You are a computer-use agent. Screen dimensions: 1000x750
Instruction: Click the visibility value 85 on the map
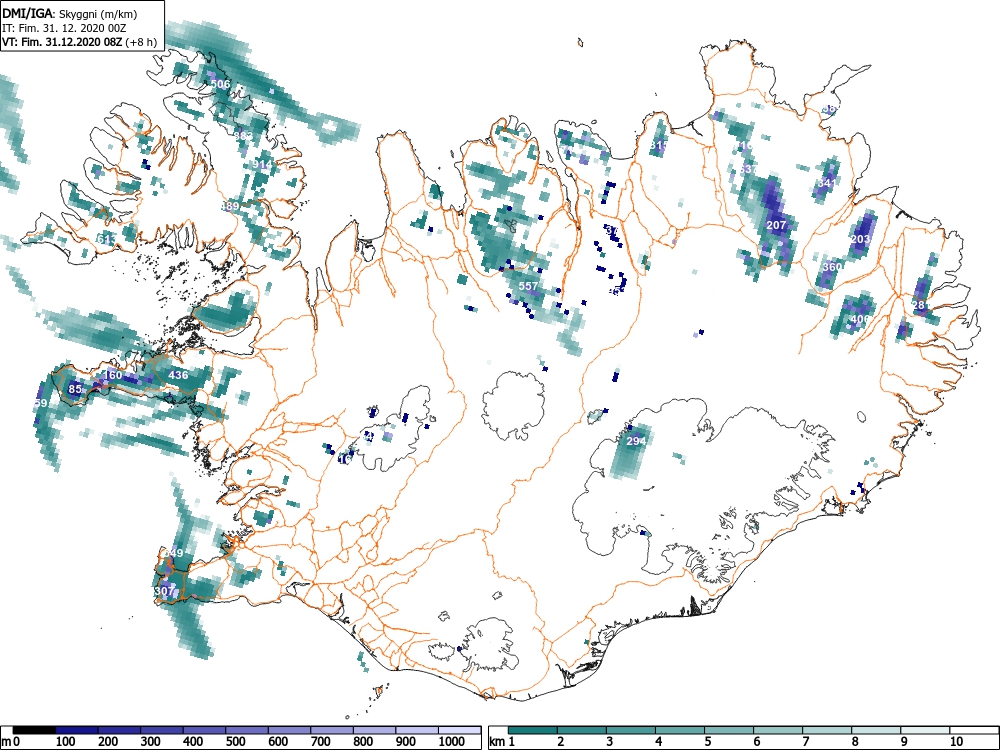click(75, 389)
